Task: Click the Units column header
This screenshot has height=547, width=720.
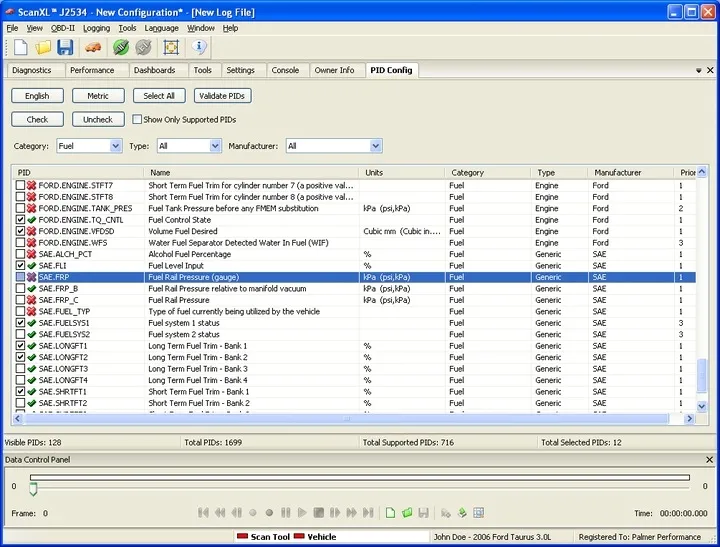Action: pos(374,172)
